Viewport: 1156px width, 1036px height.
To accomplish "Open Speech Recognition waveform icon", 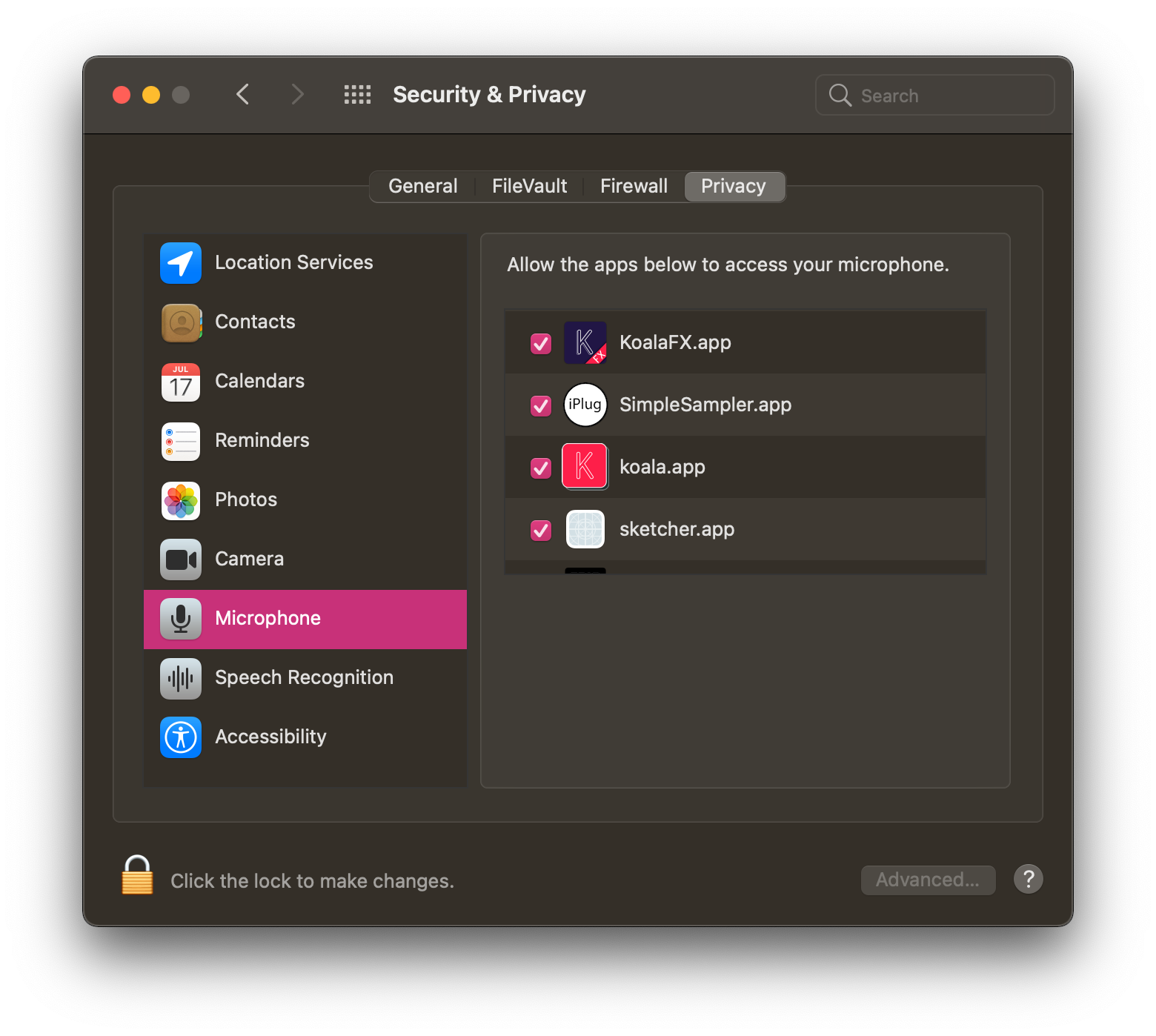I will pyautogui.click(x=181, y=678).
